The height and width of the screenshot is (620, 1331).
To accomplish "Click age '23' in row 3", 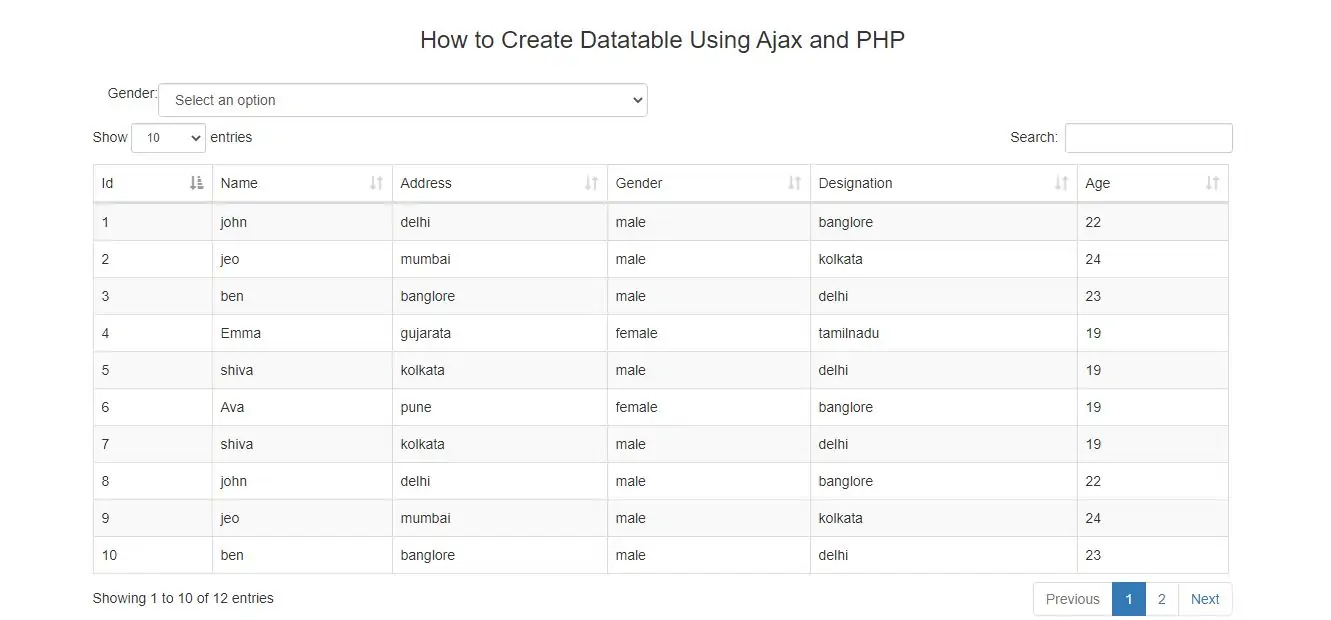I will tap(1093, 296).
